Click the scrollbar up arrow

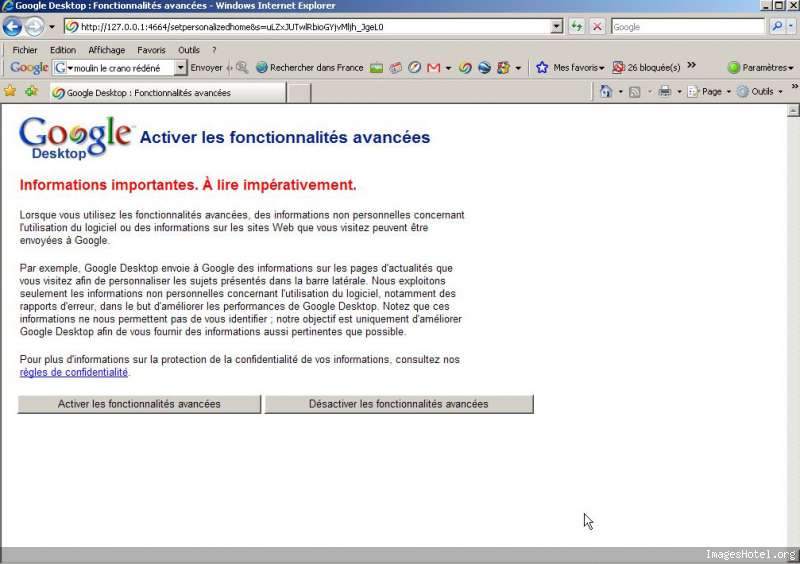(x=793, y=110)
